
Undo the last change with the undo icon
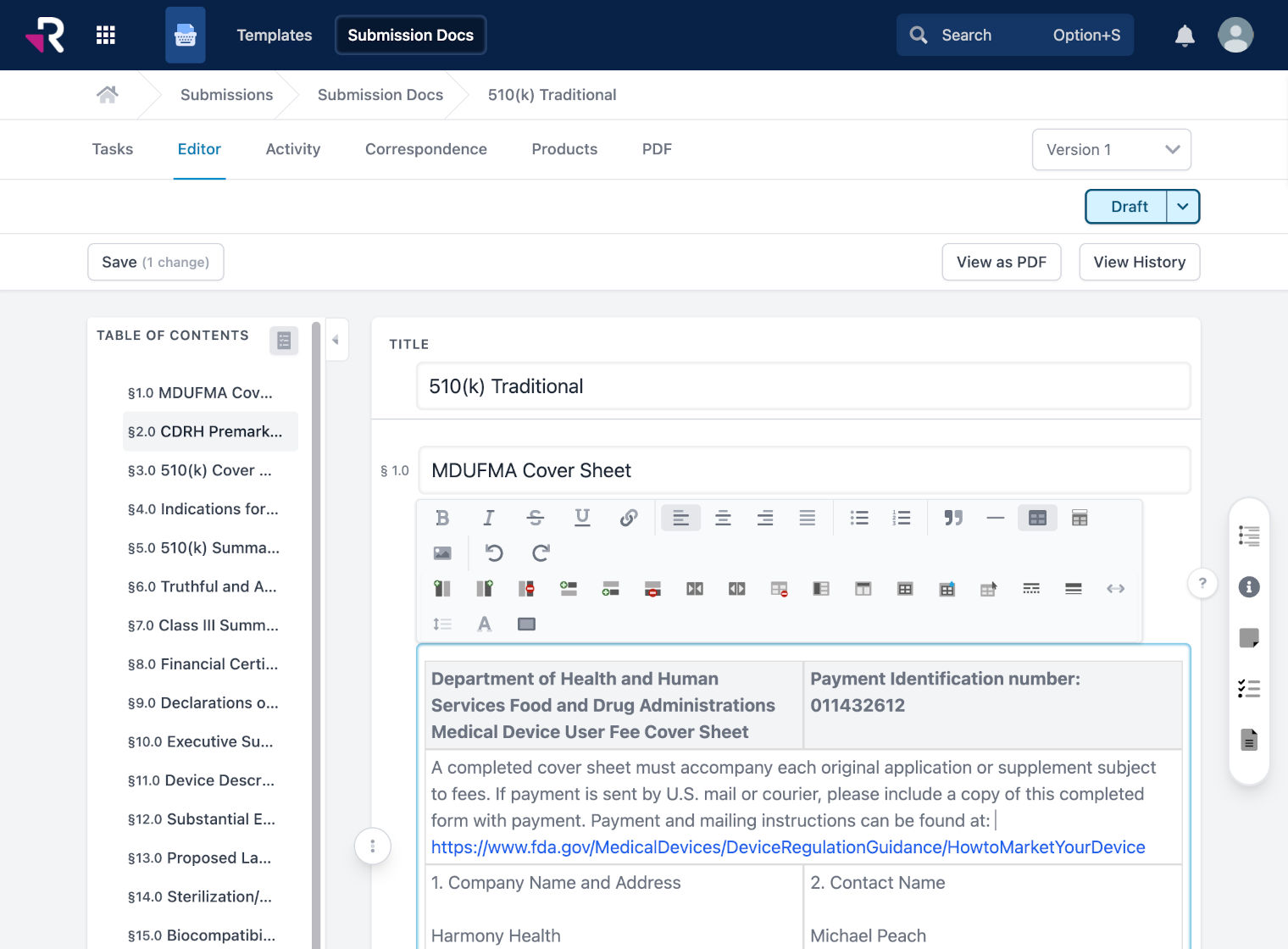(x=494, y=552)
